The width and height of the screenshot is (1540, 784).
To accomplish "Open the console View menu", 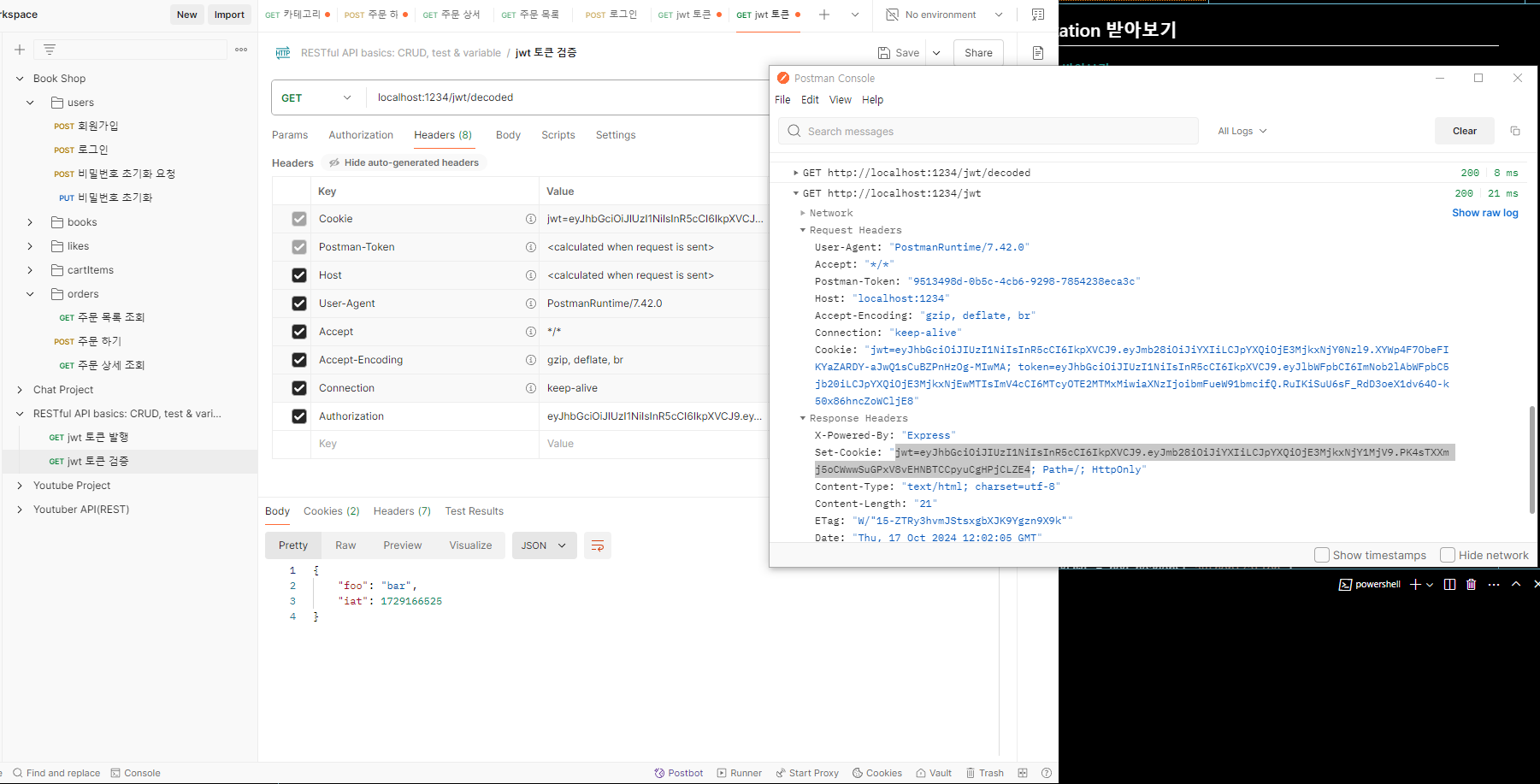I will (x=841, y=100).
